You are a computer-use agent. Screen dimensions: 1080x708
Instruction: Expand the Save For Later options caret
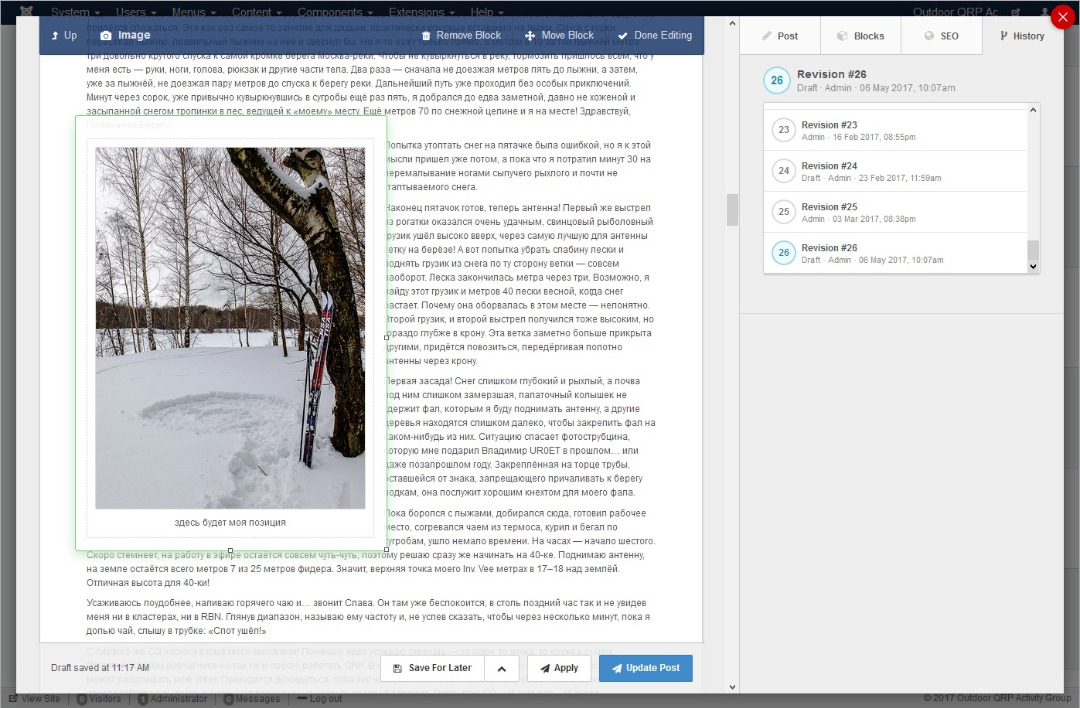pos(501,668)
